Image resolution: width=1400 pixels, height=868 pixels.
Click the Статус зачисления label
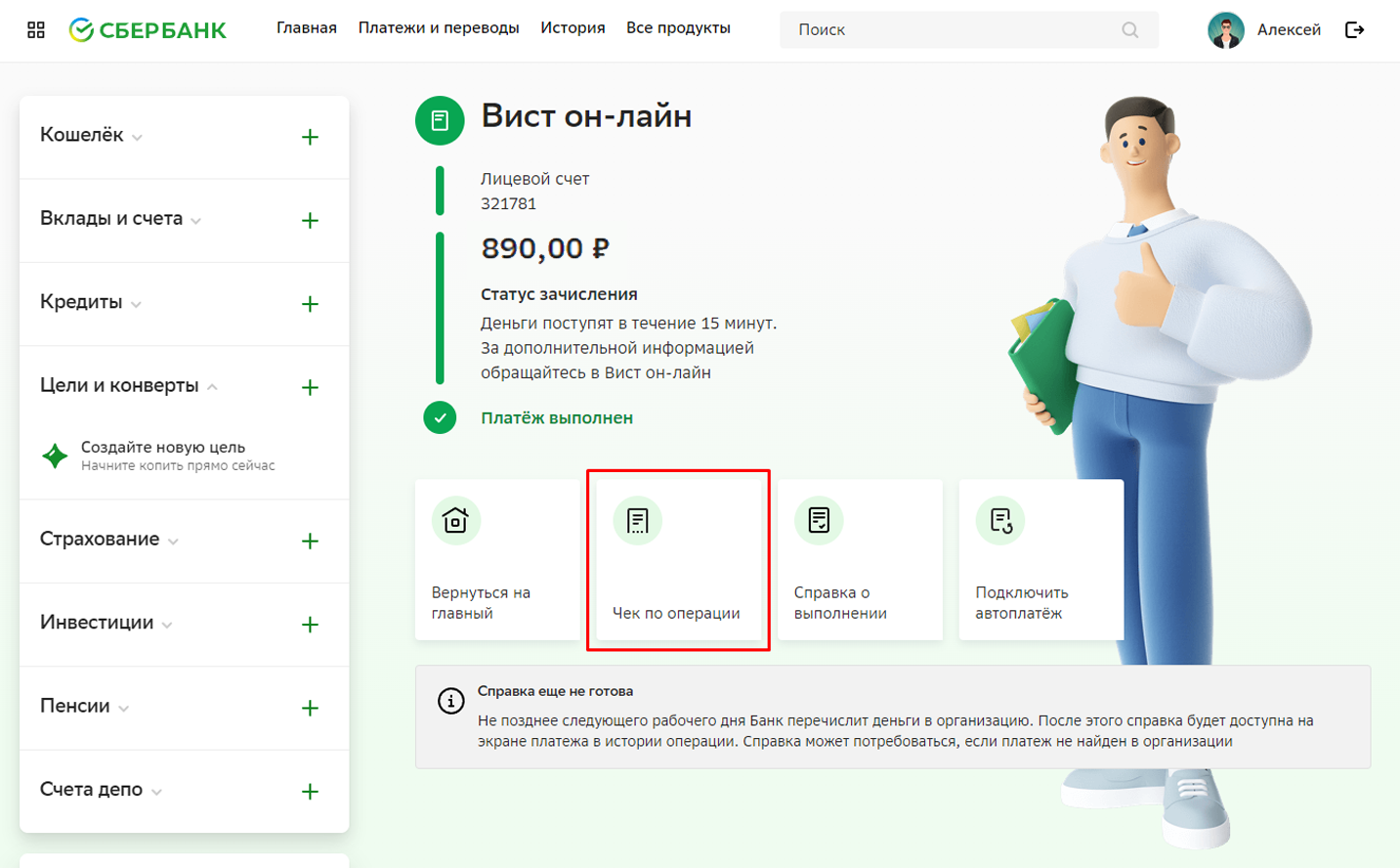coord(559,294)
